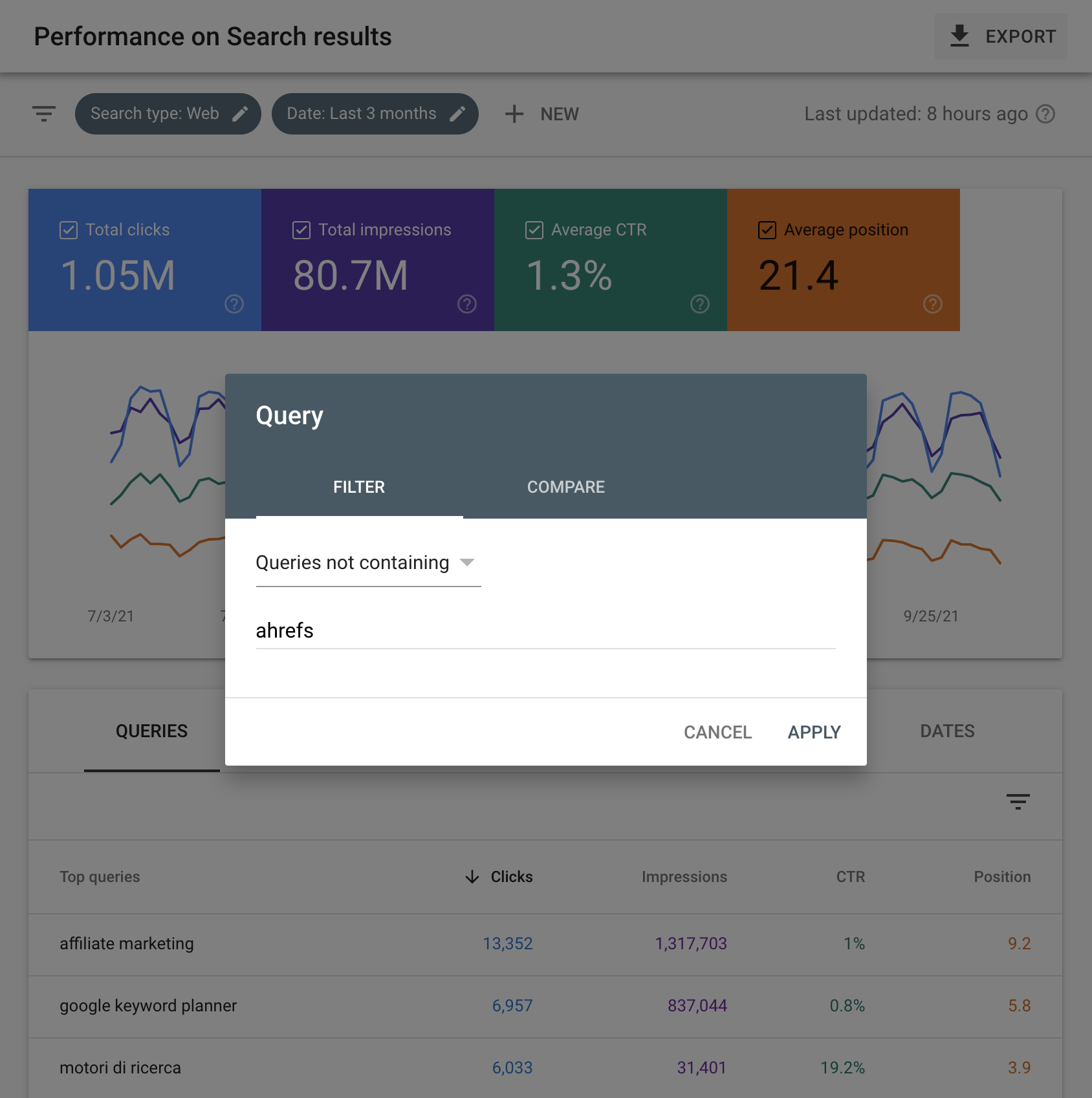This screenshot has width=1092, height=1098.
Task: Disable the Average position checkbox
Action: click(x=767, y=230)
